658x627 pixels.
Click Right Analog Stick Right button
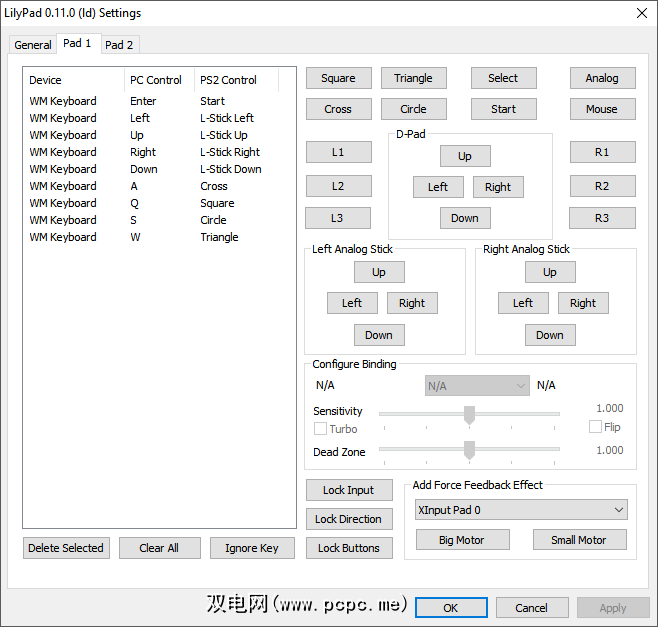pyautogui.click(x=583, y=303)
